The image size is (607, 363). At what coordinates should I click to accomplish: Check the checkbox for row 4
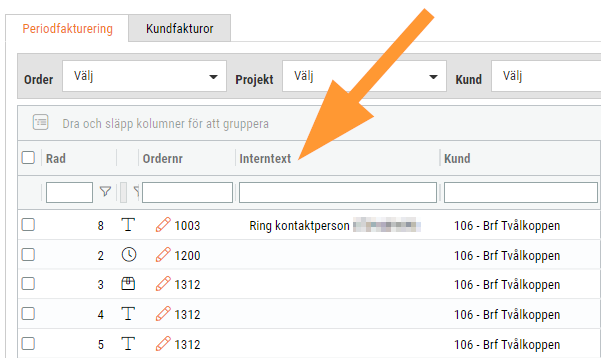pos(28,313)
